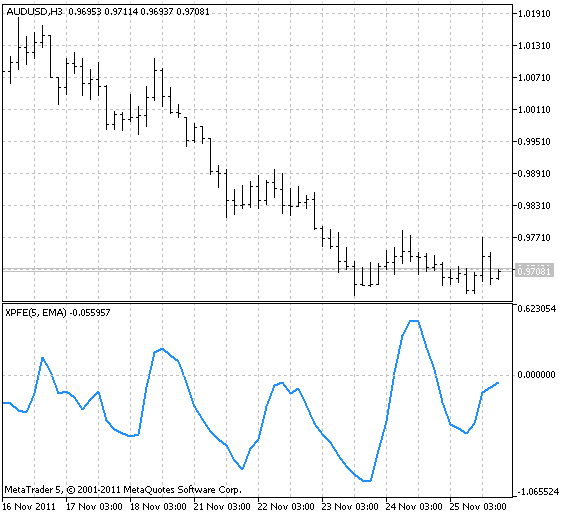Viewport: 565px width, 518px height.
Task: Click the 25 Nov 03:00 time label
Action: click(x=478, y=507)
